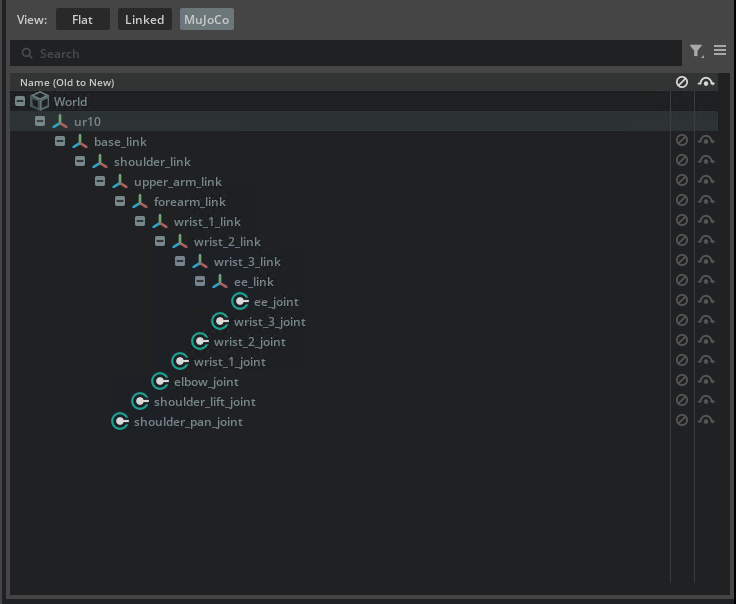The width and height of the screenshot is (736, 604).
Task: Toggle visibility of base_link row
Action: [706, 141]
